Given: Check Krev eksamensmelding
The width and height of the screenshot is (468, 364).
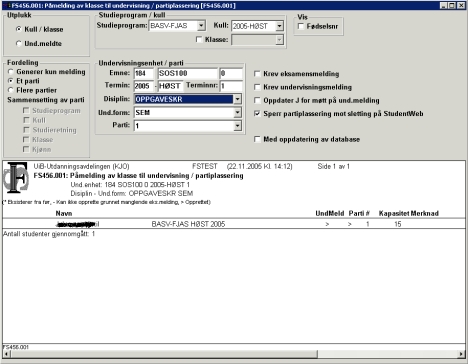Looking at the screenshot, I should [257, 74].
